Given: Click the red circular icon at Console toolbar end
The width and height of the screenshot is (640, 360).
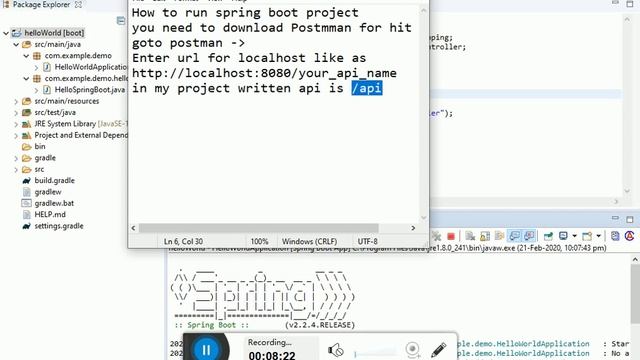Looking at the screenshot, I should click(629, 236).
